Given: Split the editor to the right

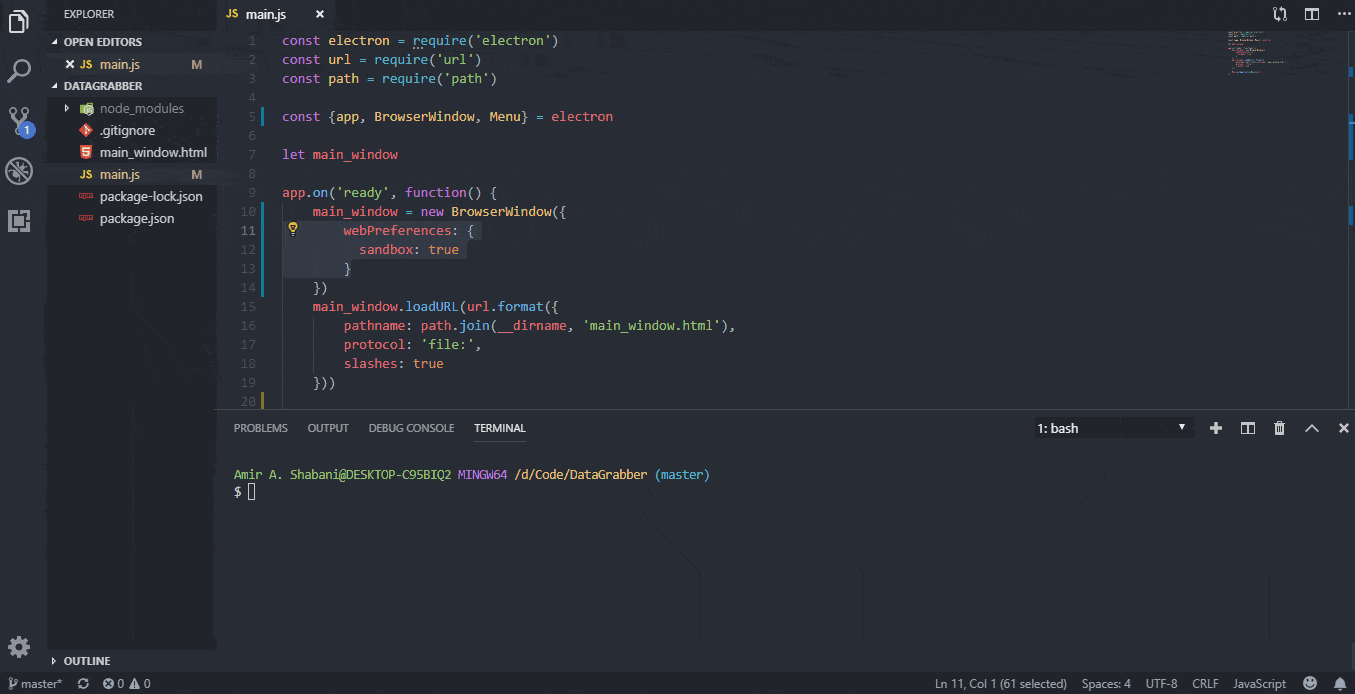Looking at the screenshot, I should coord(1311,14).
